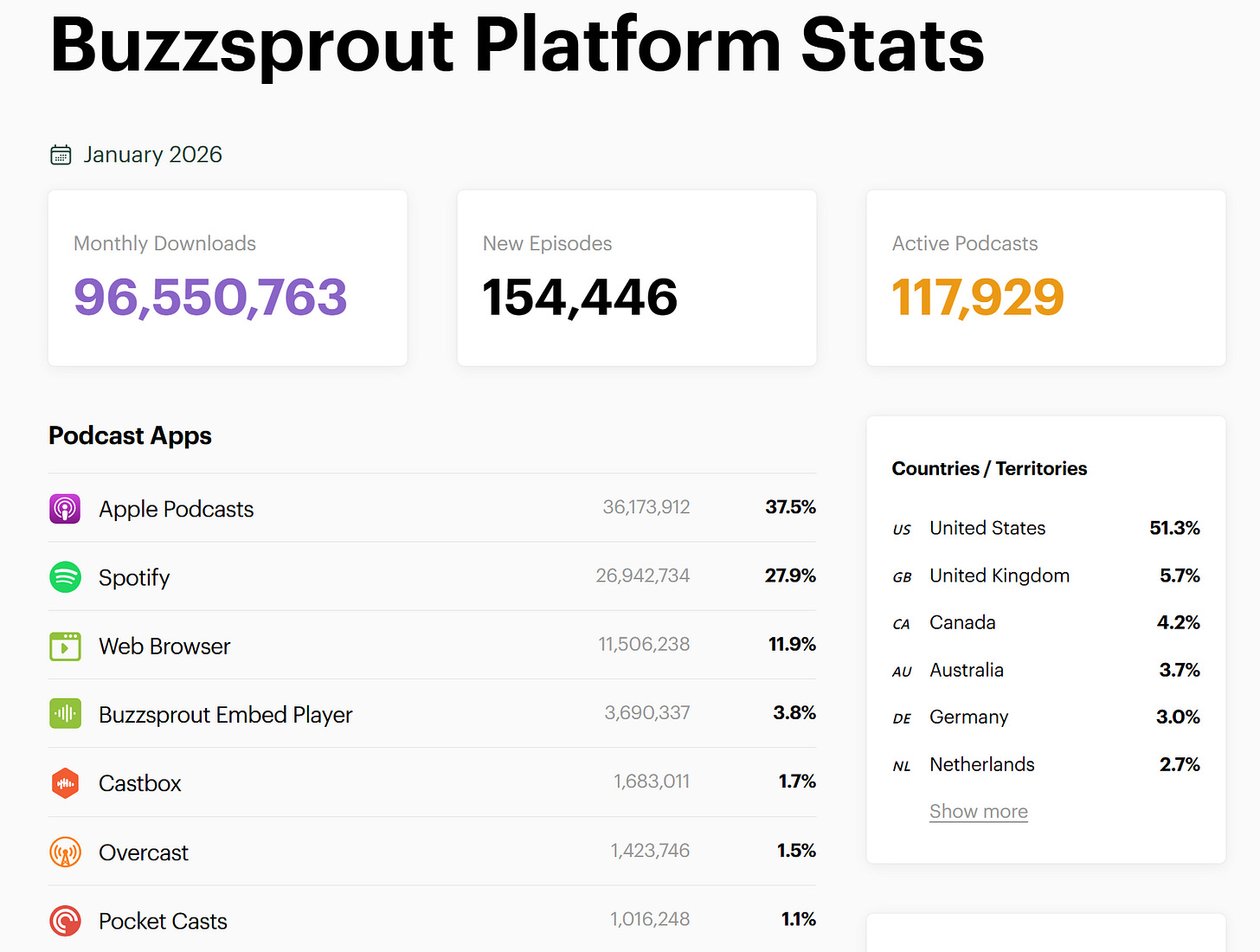
Task: Select the Active Podcasts card
Action: [x=1046, y=278]
